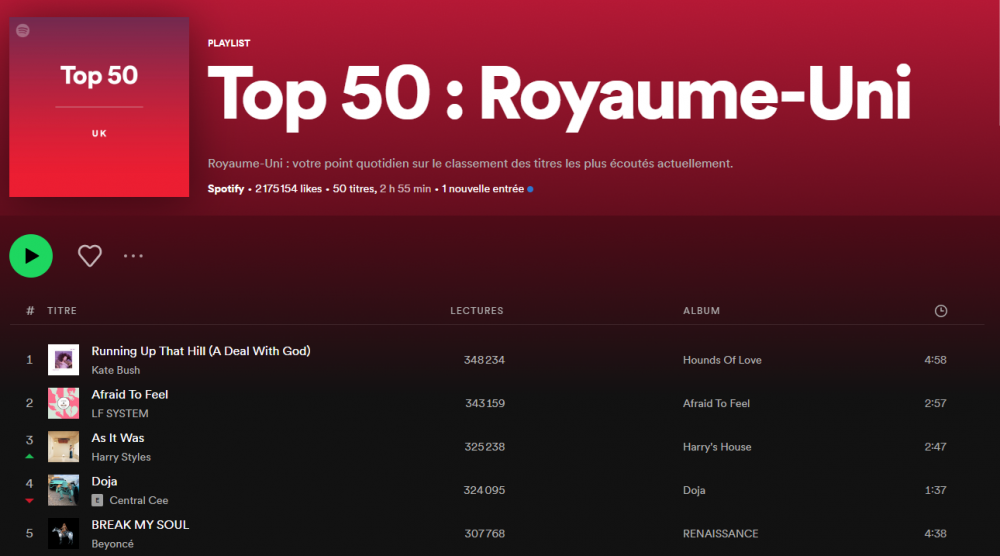Select Running Up That Hill track title

click(x=201, y=351)
